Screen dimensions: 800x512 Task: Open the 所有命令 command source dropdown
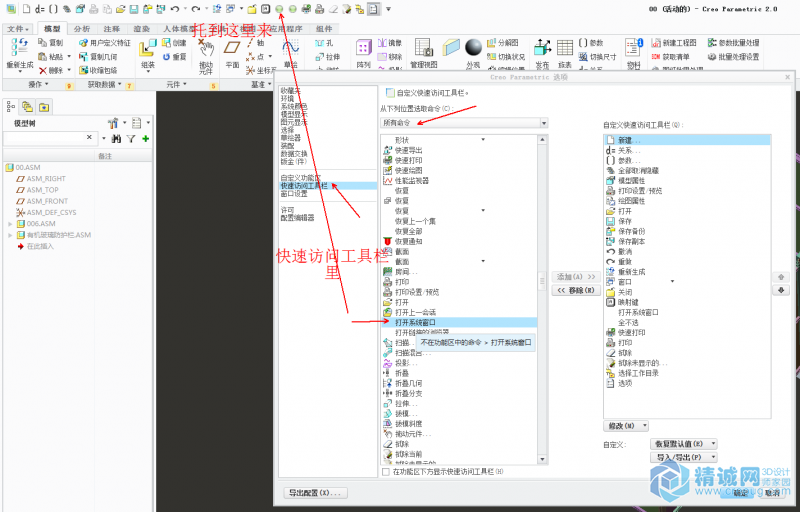pyautogui.click(x=464, y=123)
